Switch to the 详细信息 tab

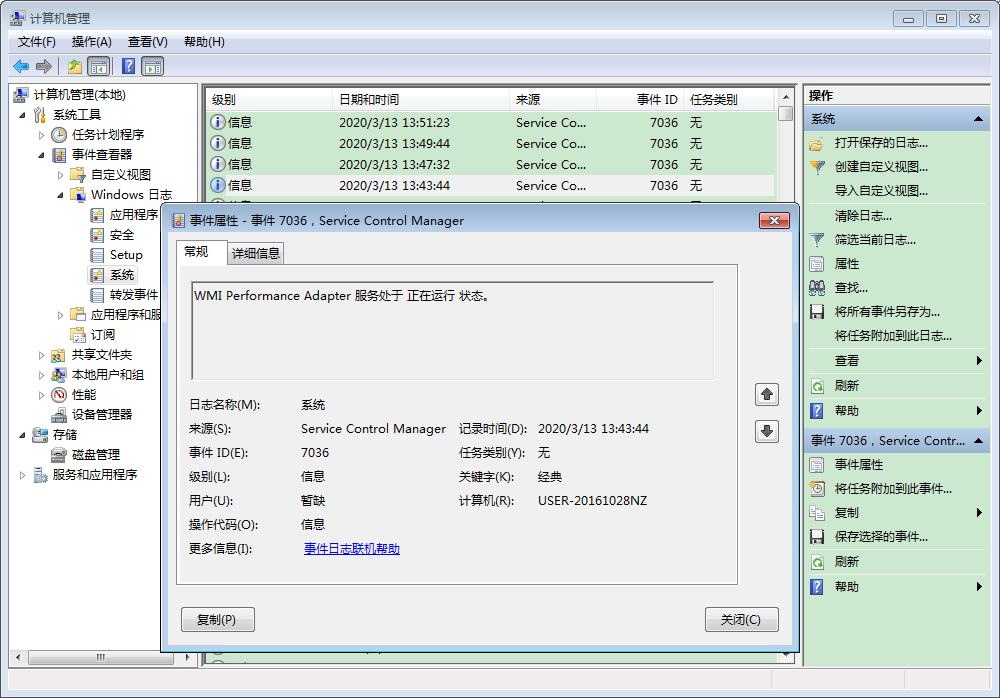tap(254, 253)
